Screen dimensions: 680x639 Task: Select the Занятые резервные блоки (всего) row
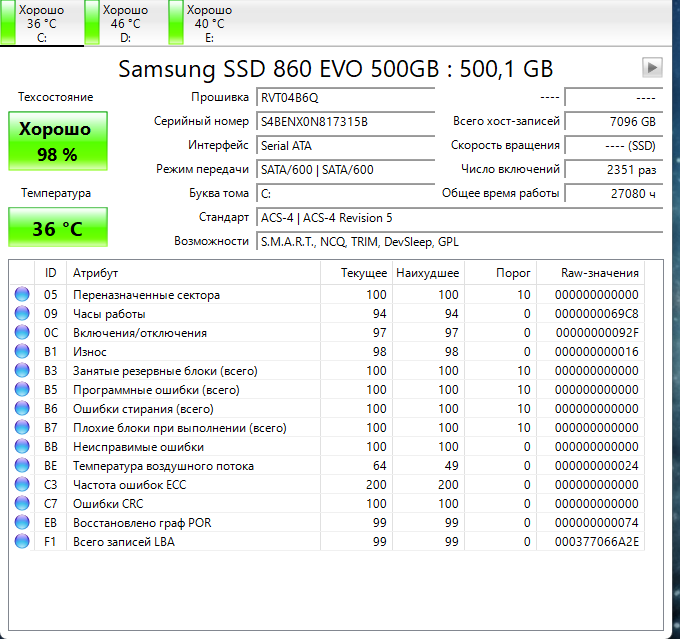point(327,370)
